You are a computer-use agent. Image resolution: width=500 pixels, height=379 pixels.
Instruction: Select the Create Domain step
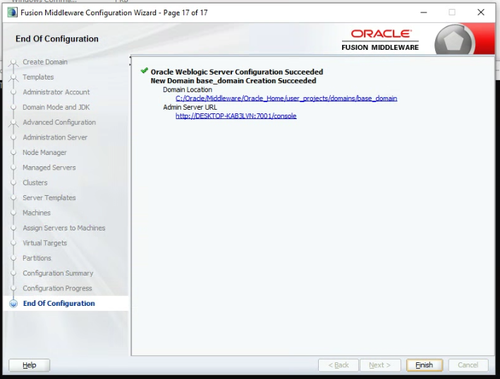click(x=45, y=62)
